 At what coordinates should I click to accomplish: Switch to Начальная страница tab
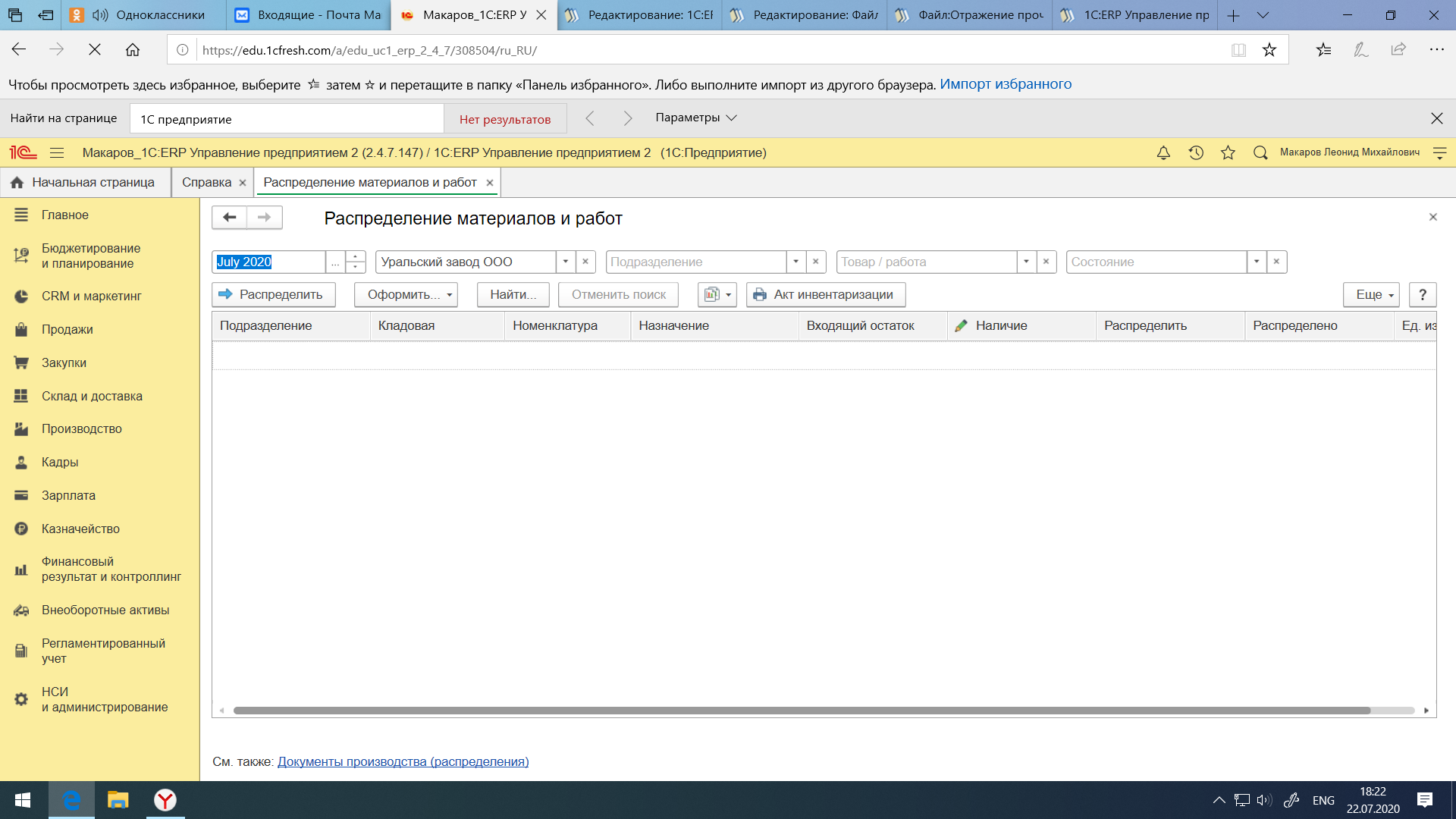tap(86, 182)
